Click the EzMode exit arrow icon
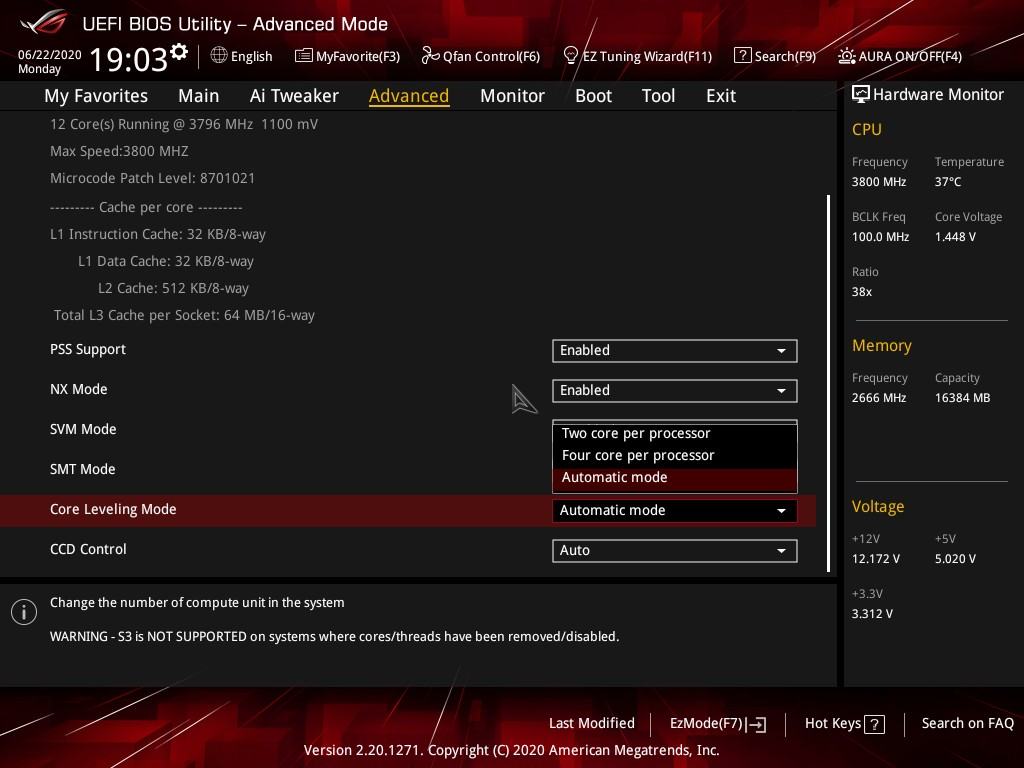1024x768 pixels. coord(756,724)
